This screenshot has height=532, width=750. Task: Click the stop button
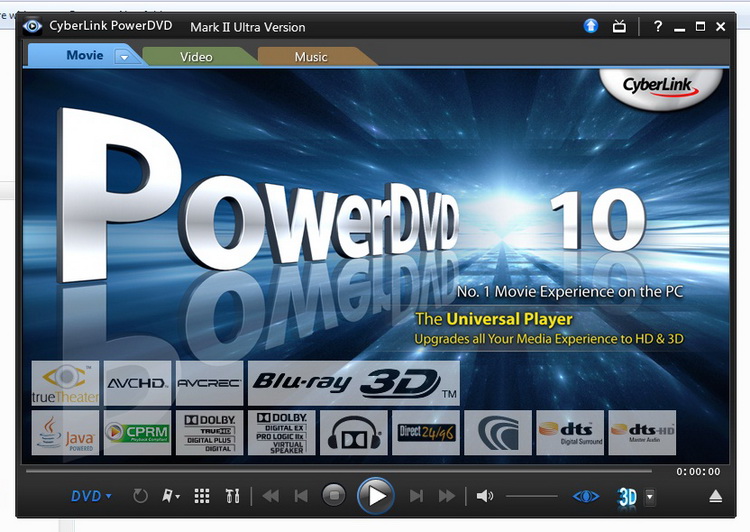334,495
